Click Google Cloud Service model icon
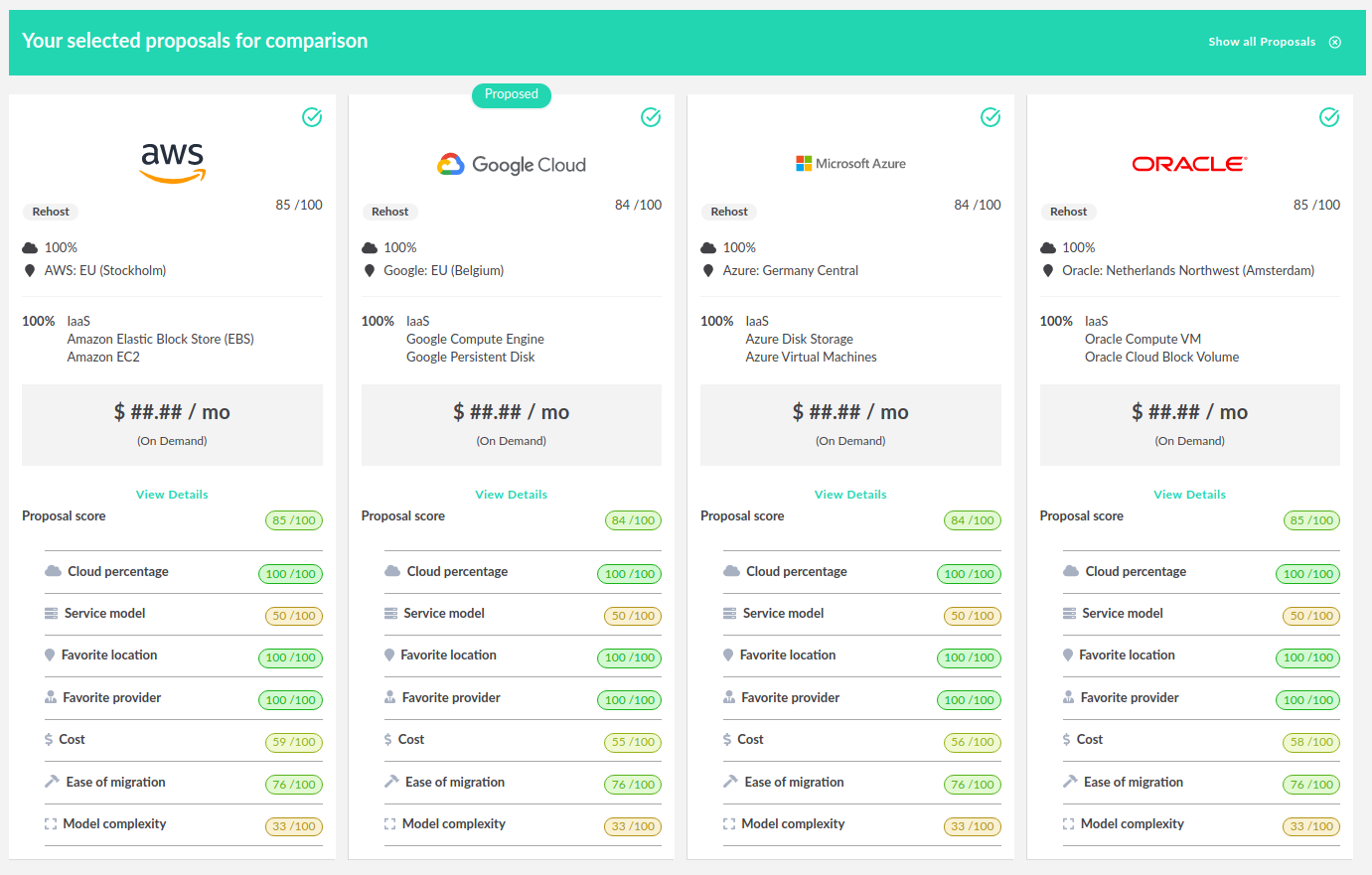Viewport: 1372px width, 875px height. coord(390,614)
